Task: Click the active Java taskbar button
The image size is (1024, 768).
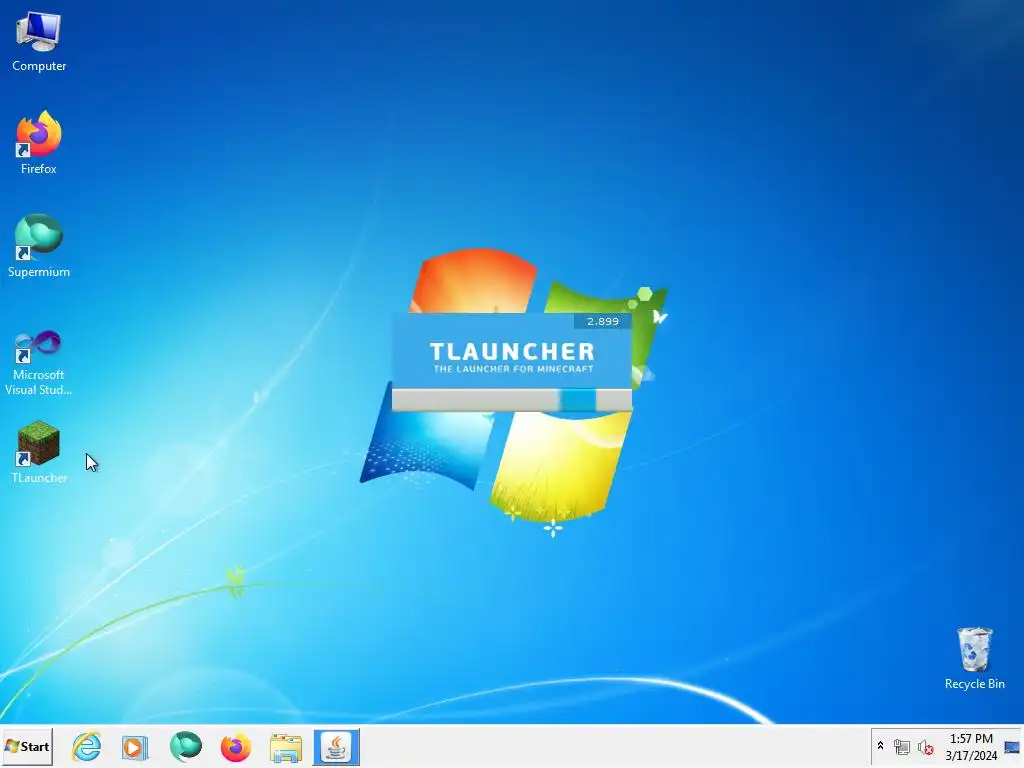Action: click(x=336, y=746)
